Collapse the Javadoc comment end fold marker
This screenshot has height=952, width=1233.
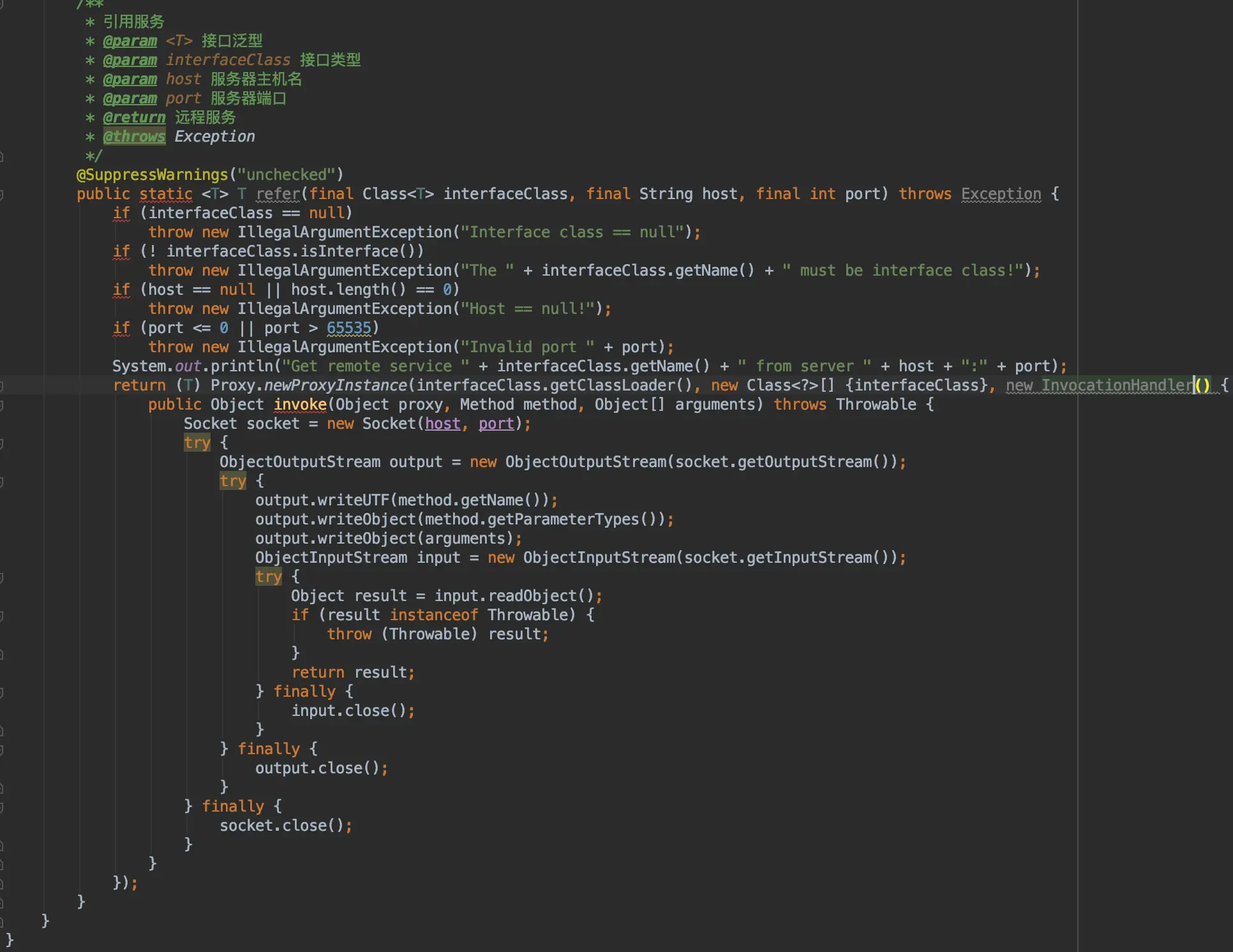point(2,156)
